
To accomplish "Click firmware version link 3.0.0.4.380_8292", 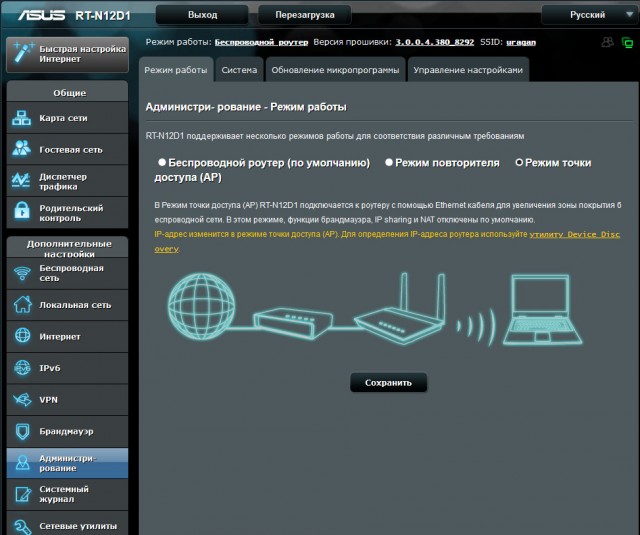I will click(435, 42).
